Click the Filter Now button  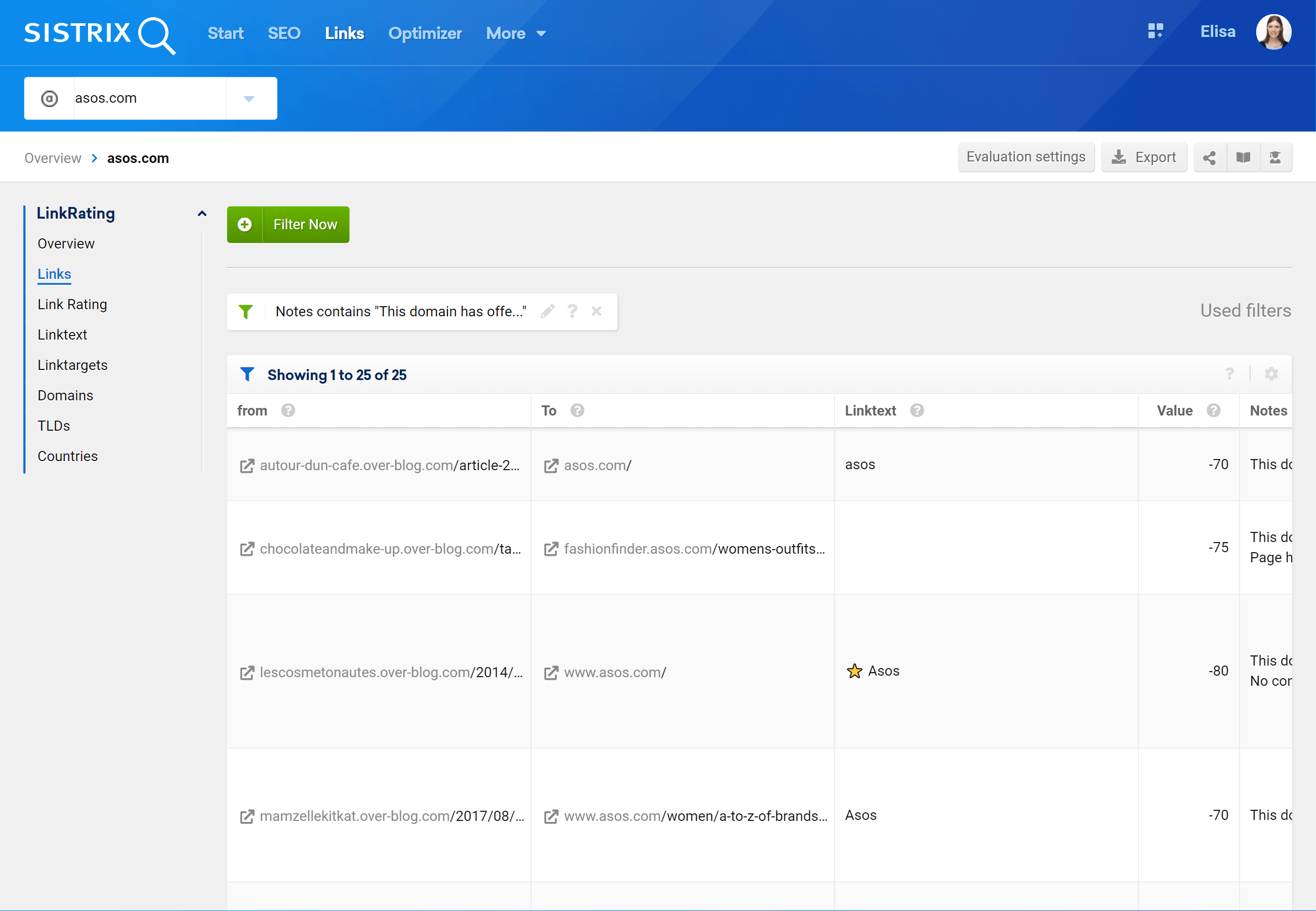(288, 224)
